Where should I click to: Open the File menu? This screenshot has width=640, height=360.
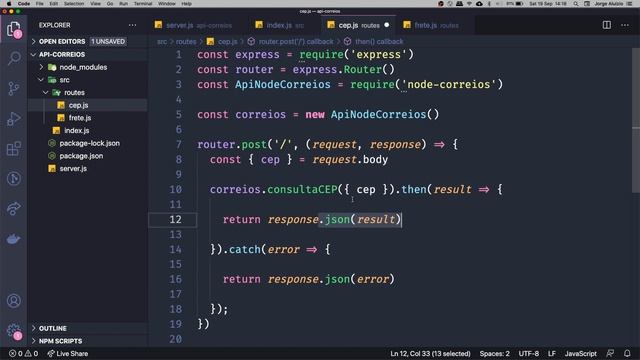pyautogui.click(x=39, y=4)
